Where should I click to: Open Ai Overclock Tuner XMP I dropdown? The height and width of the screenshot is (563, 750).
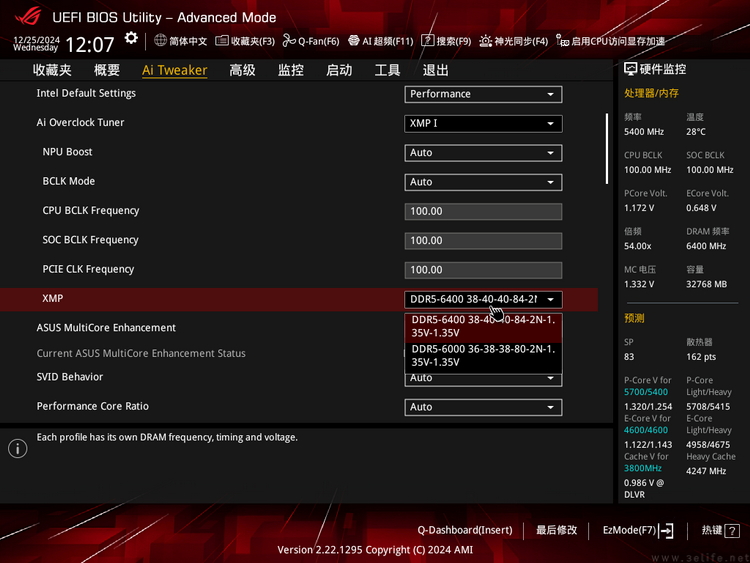pyautogui.click(x=483, y=123)
